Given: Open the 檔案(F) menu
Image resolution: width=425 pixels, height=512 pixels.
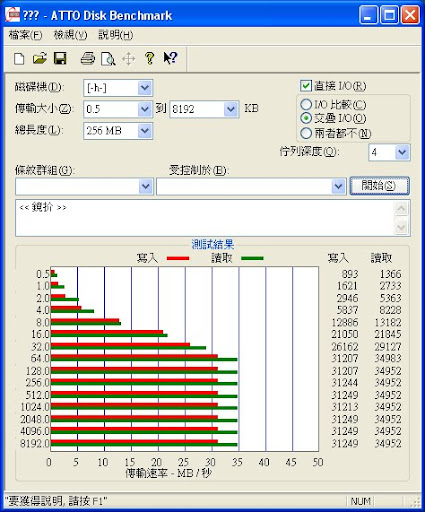Looking at the screenshot, I should click(25, 35).
